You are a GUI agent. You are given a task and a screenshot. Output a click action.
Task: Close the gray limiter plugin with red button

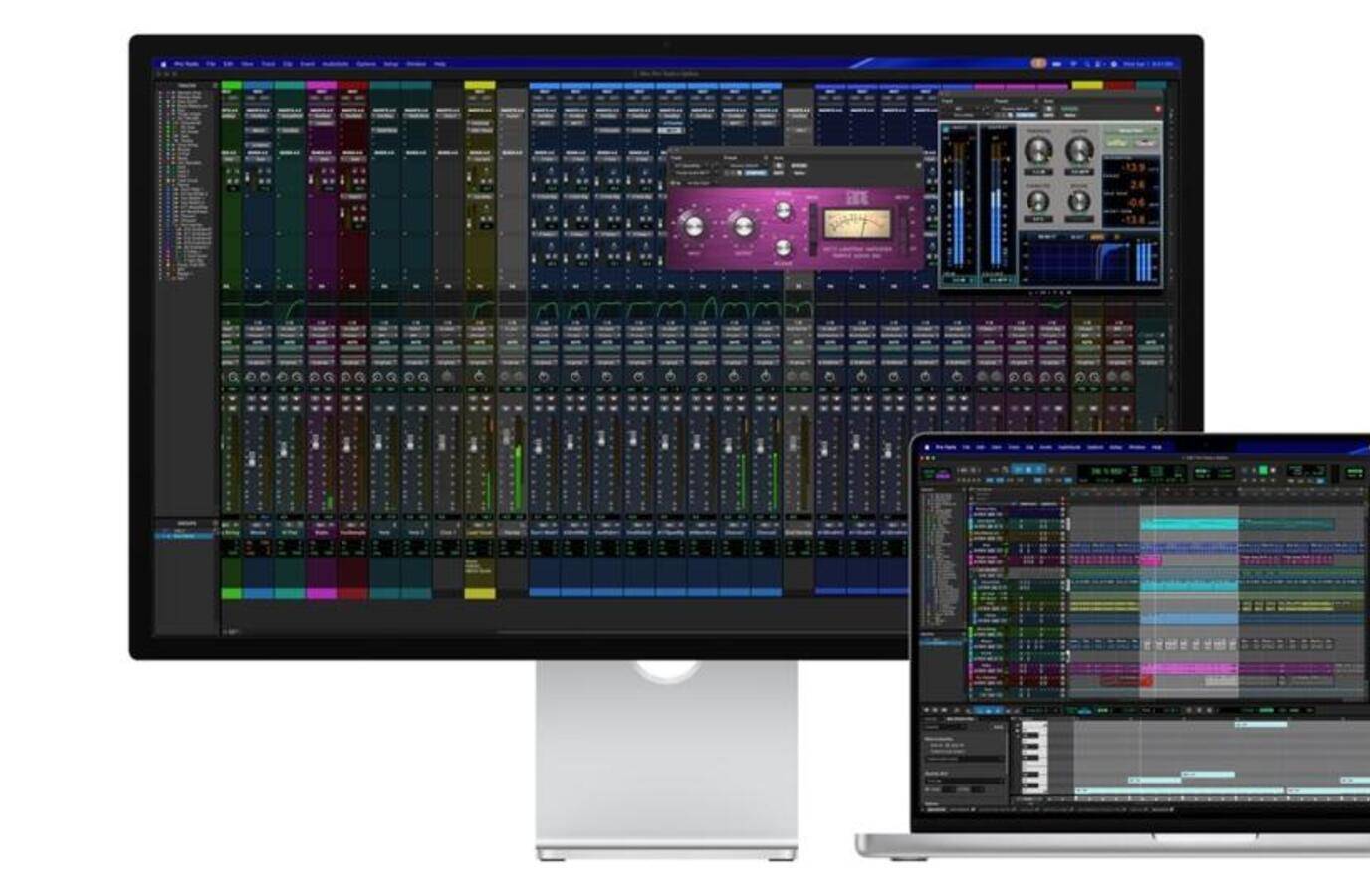pos(1157,109)
